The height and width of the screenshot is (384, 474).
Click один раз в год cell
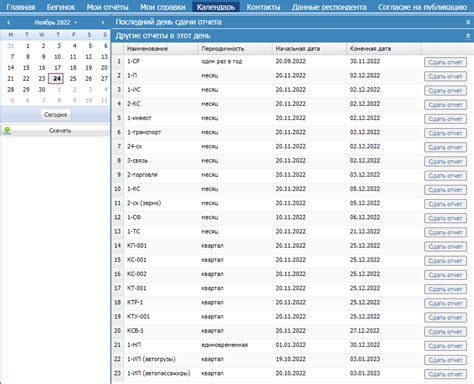pos(222,61)
